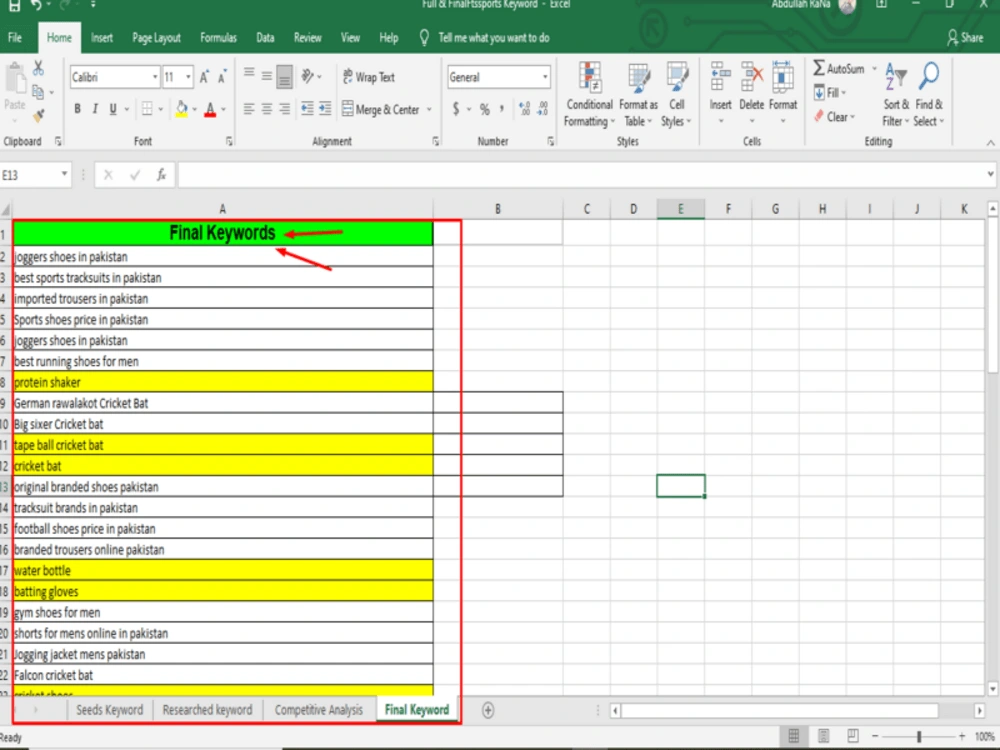Open Sort & Filter menu
This screenshot has width=1000, height=750.
tap(896, 94)
